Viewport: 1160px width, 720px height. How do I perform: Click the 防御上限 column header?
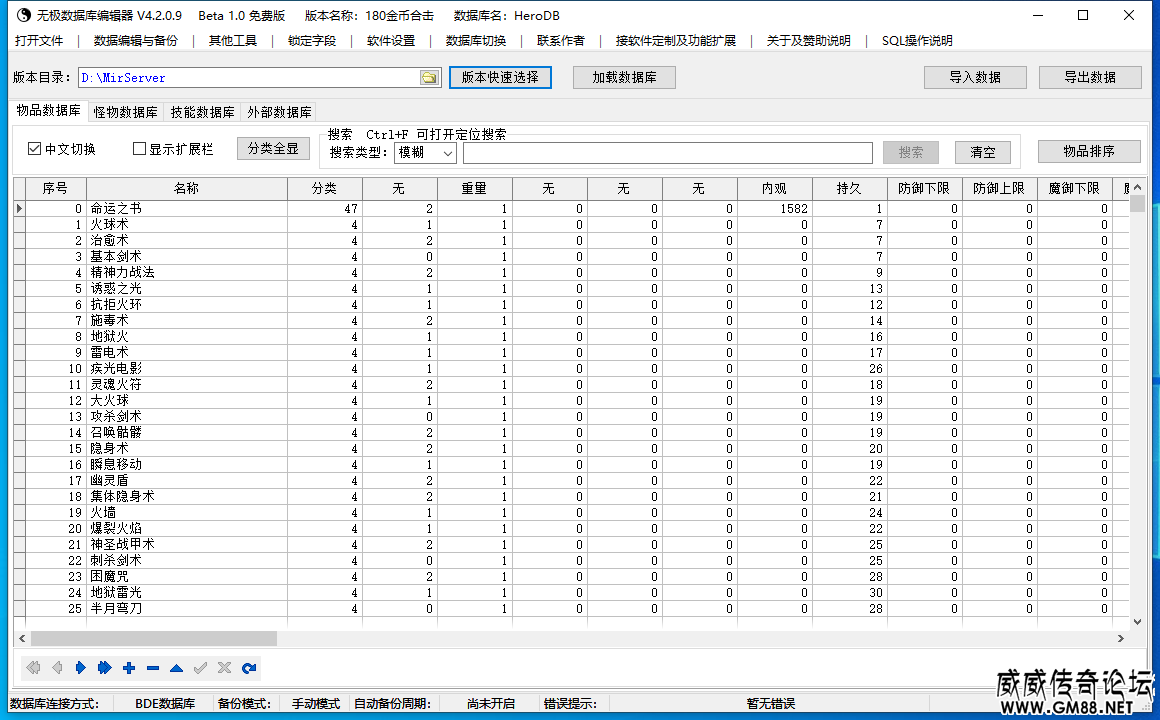(999, 189)
